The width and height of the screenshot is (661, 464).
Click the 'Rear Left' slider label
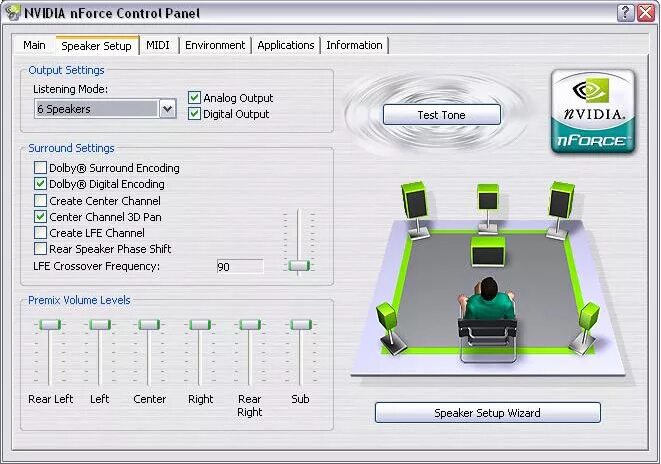point(51,399)
